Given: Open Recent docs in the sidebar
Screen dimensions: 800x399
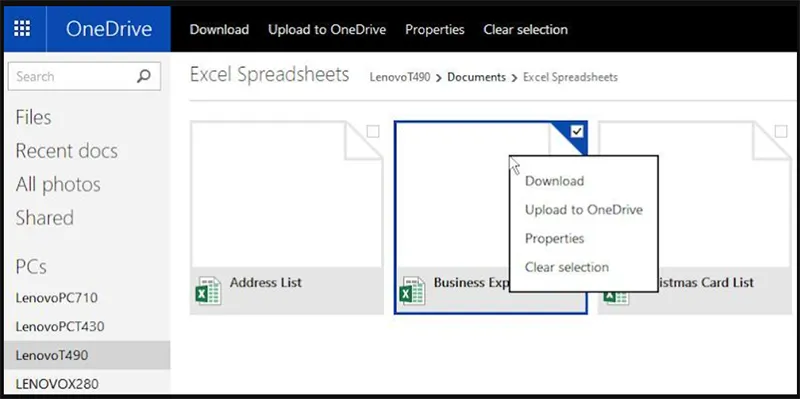Looking at the screenshot, I should (66, 151).
